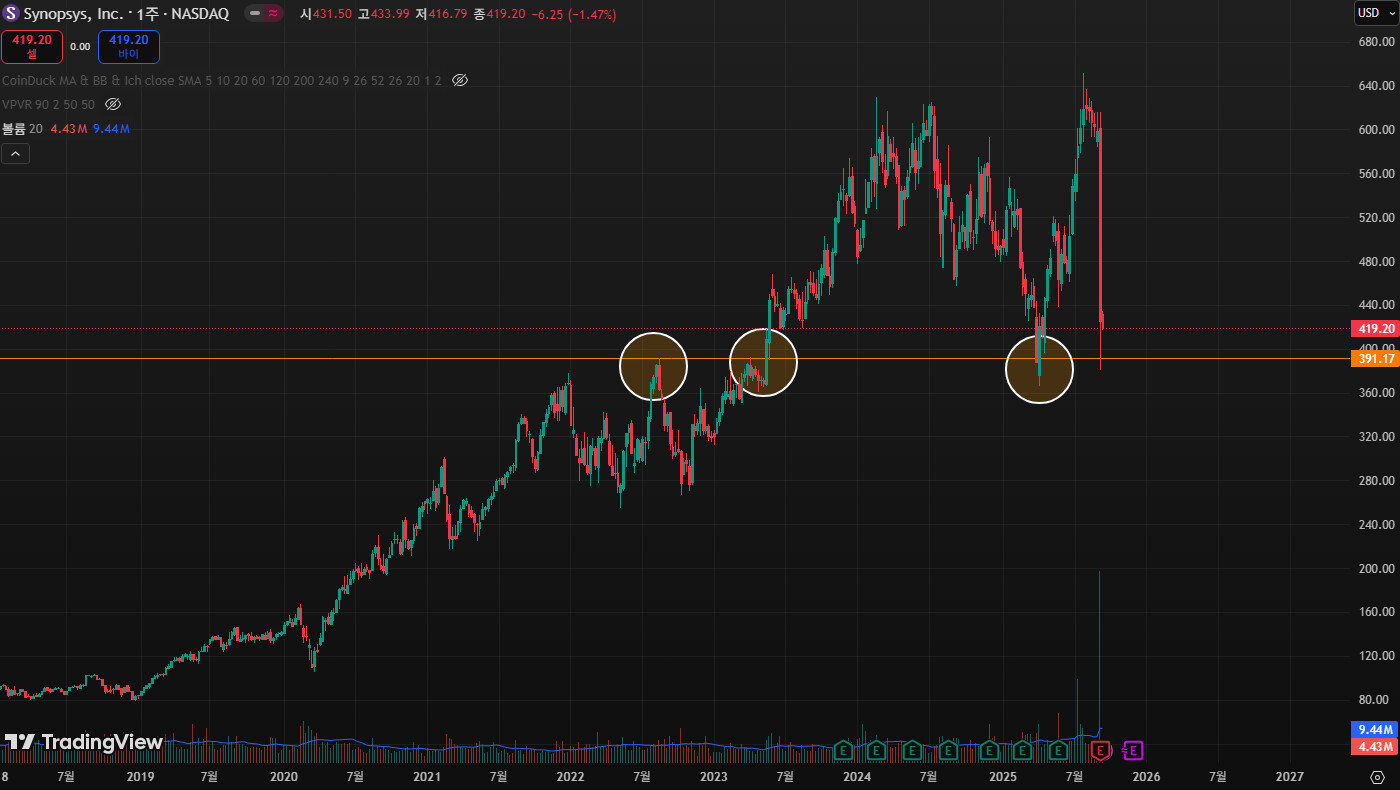Click the 2020 label on the time axis
1400x790 pixels.
coord(284,776)
